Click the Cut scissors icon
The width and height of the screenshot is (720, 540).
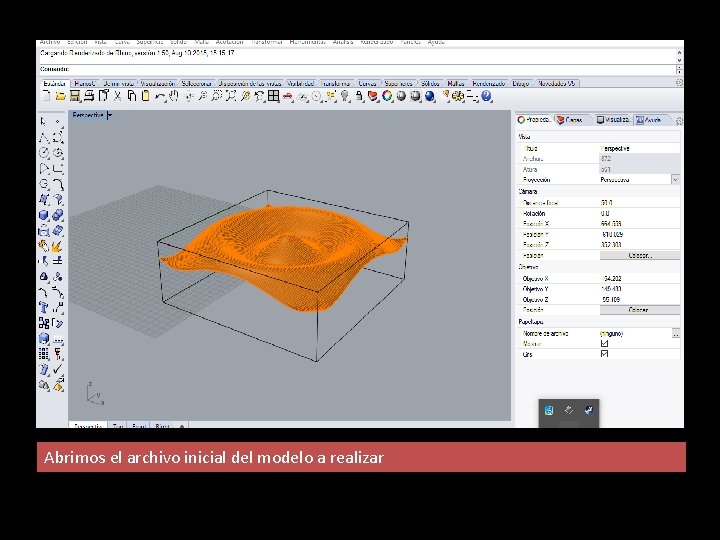[x=118, y=96]
